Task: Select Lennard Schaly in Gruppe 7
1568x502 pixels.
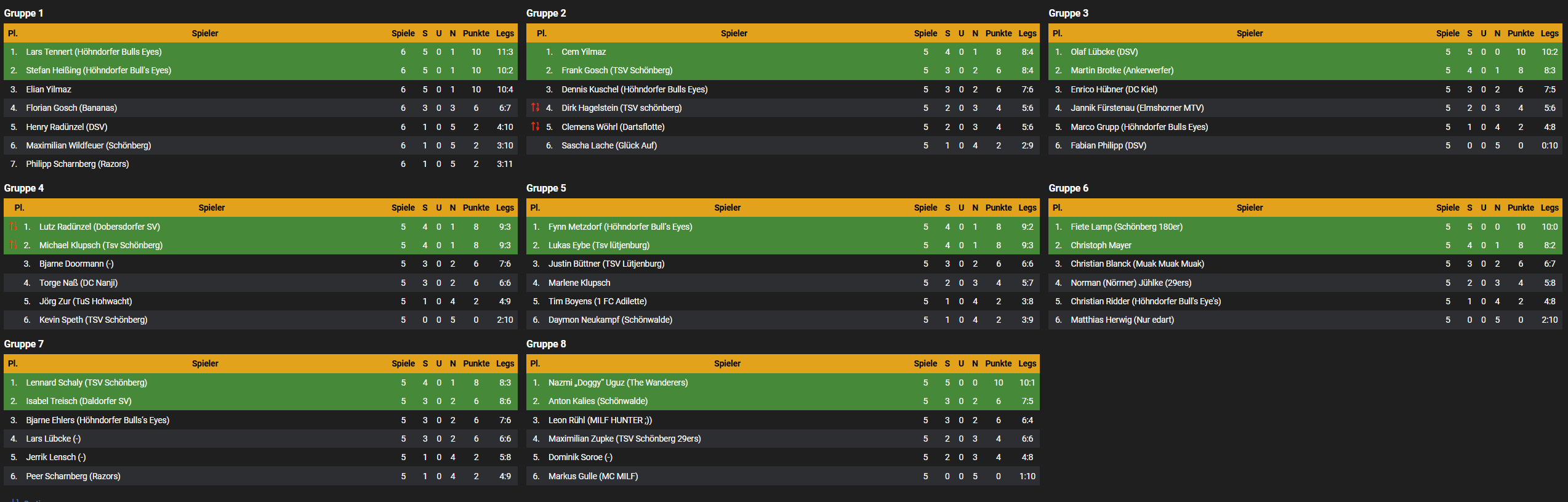Action: pyautogui.click(x=86, y=383)
